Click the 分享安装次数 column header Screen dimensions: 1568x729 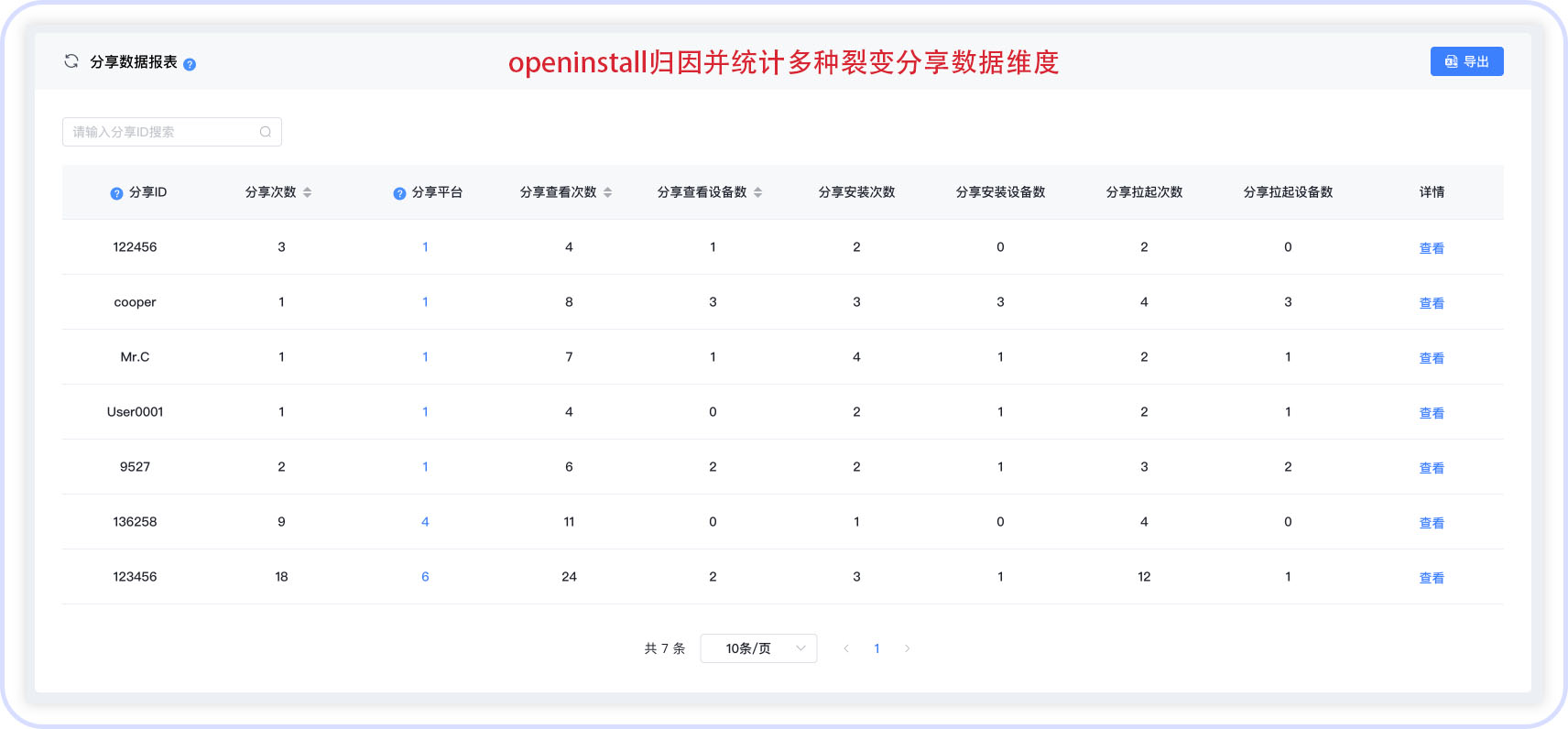coord(856,192)
